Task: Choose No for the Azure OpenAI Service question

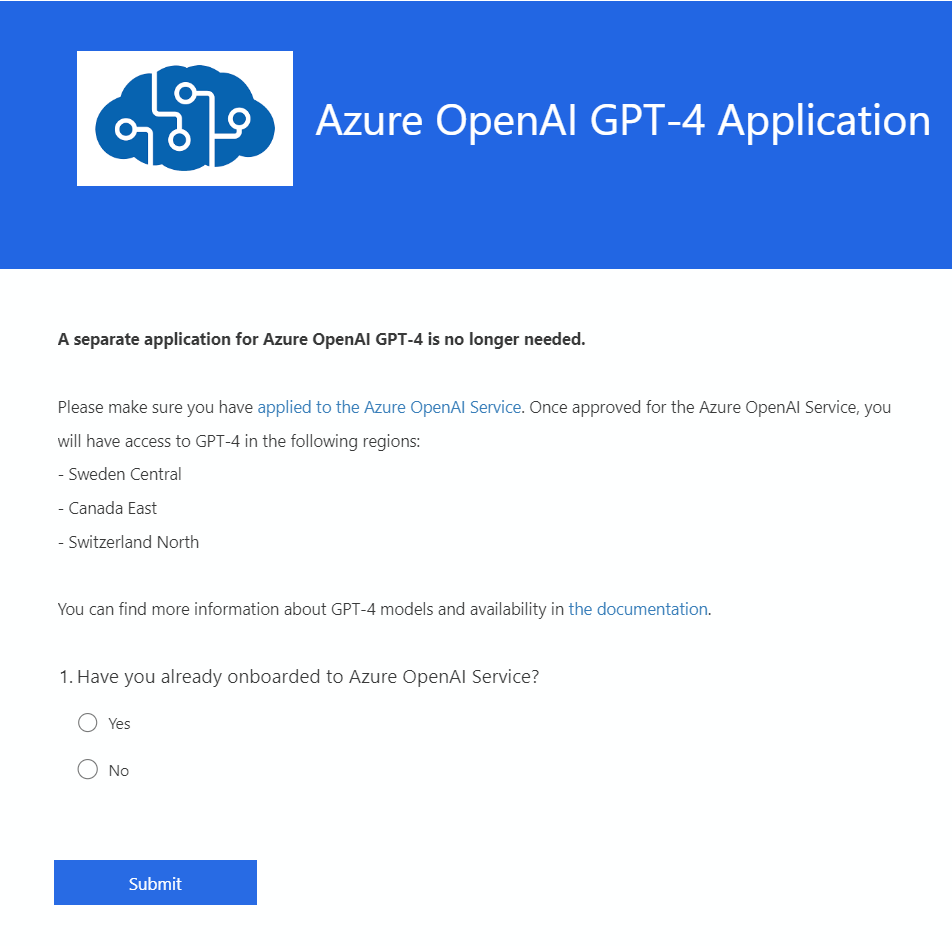Action: (x=87, y=769)
